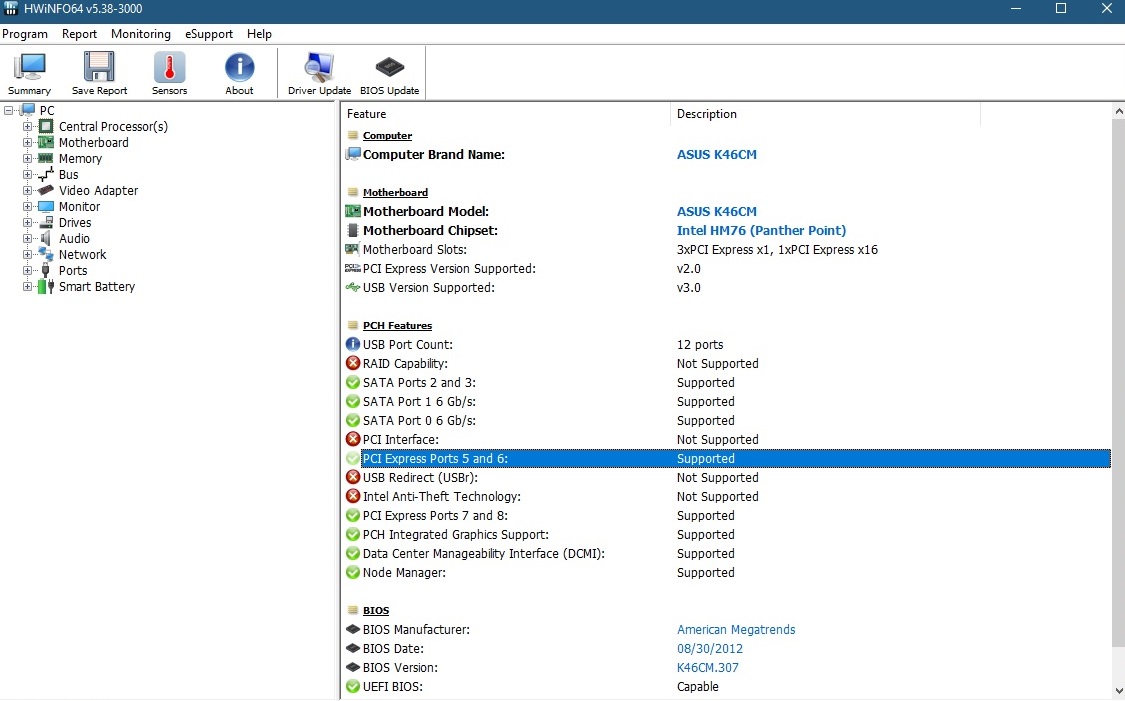The image size is (1125, 701).
Task: Click ASUS K46CM beside Computer Brand Name
Action: tap(717, 154)
